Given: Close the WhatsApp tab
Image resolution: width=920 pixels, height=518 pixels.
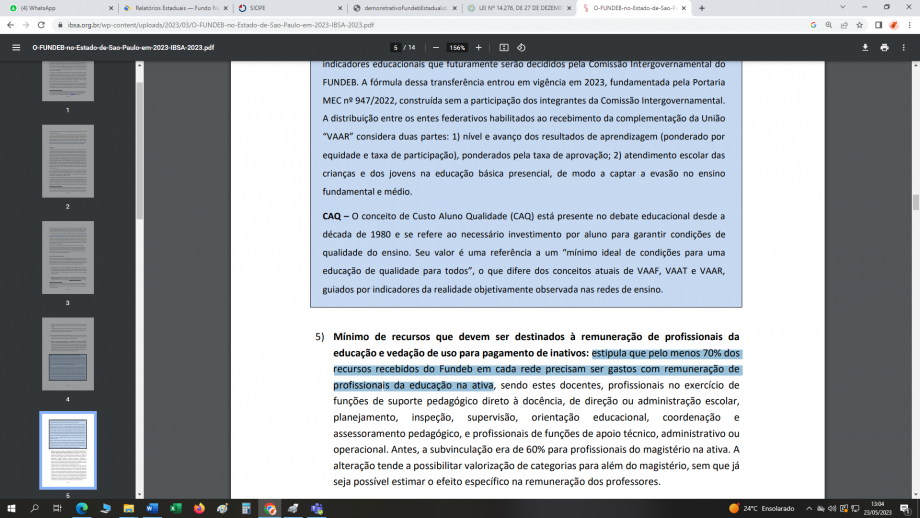Looking at the screenshot, I should coord(111,8).
